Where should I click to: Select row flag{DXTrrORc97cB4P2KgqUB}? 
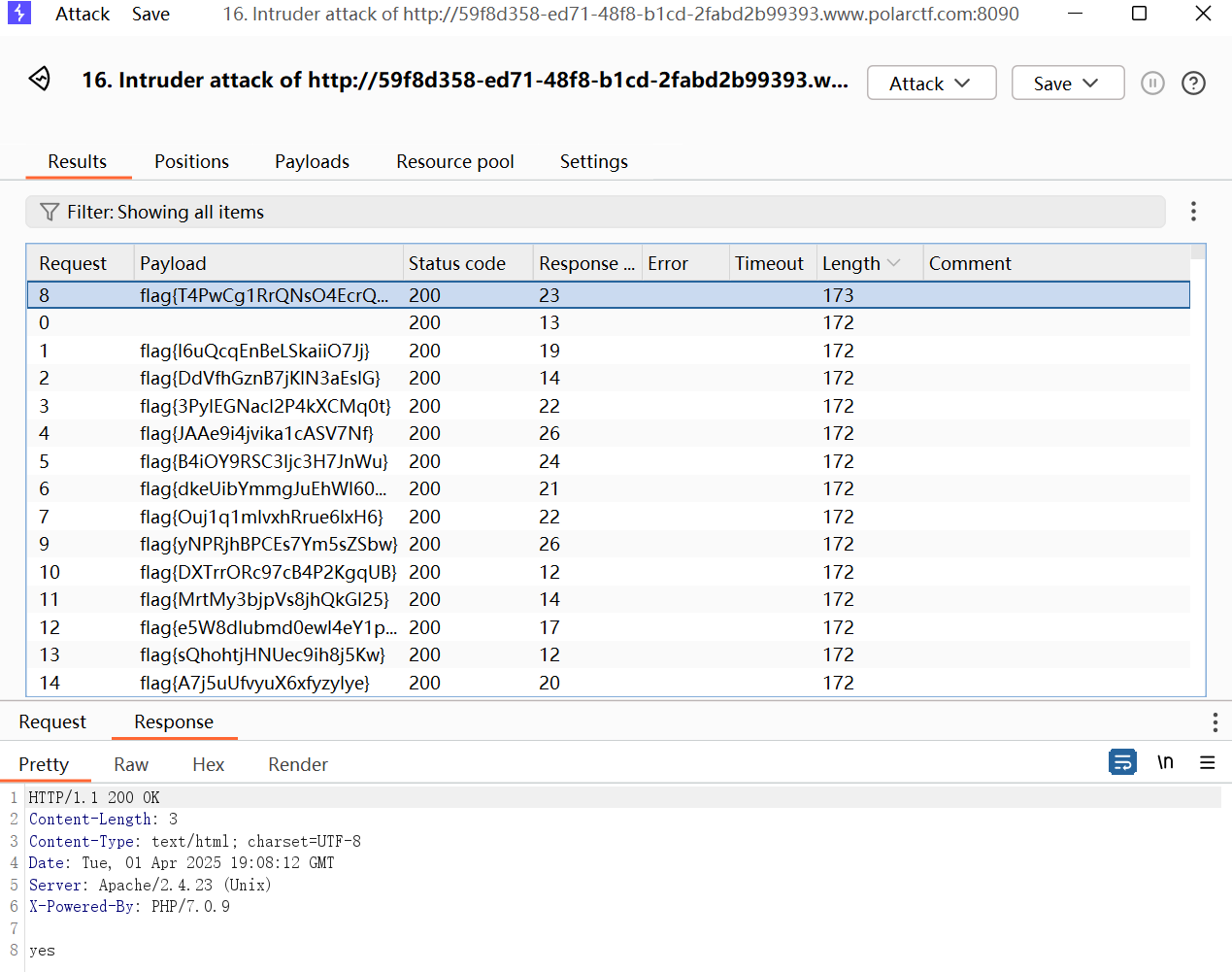click(x=609, y=572)
